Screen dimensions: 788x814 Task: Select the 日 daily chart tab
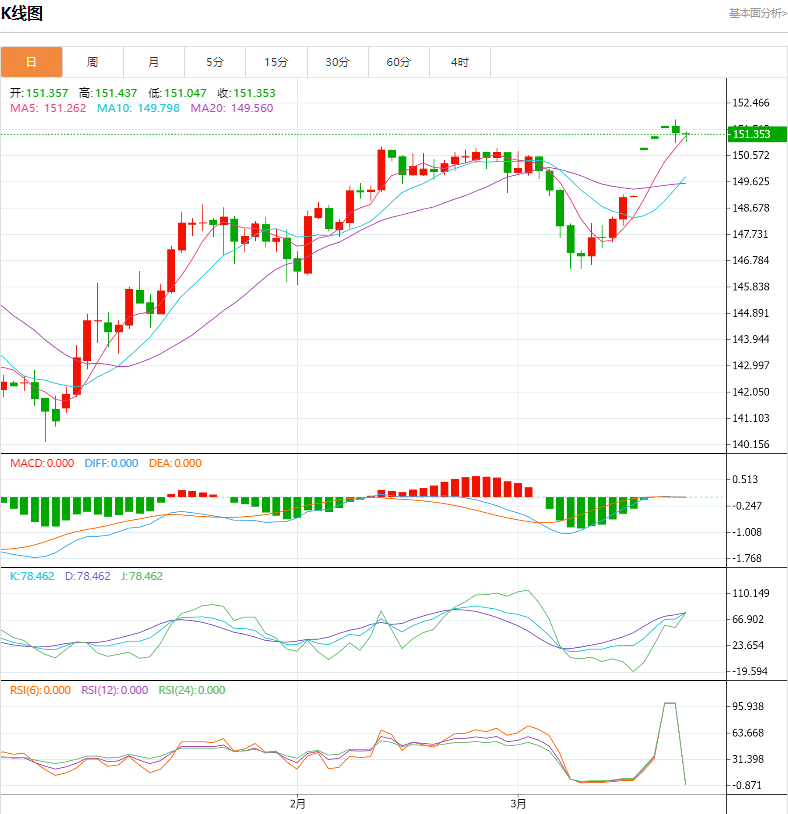[31, 62]
